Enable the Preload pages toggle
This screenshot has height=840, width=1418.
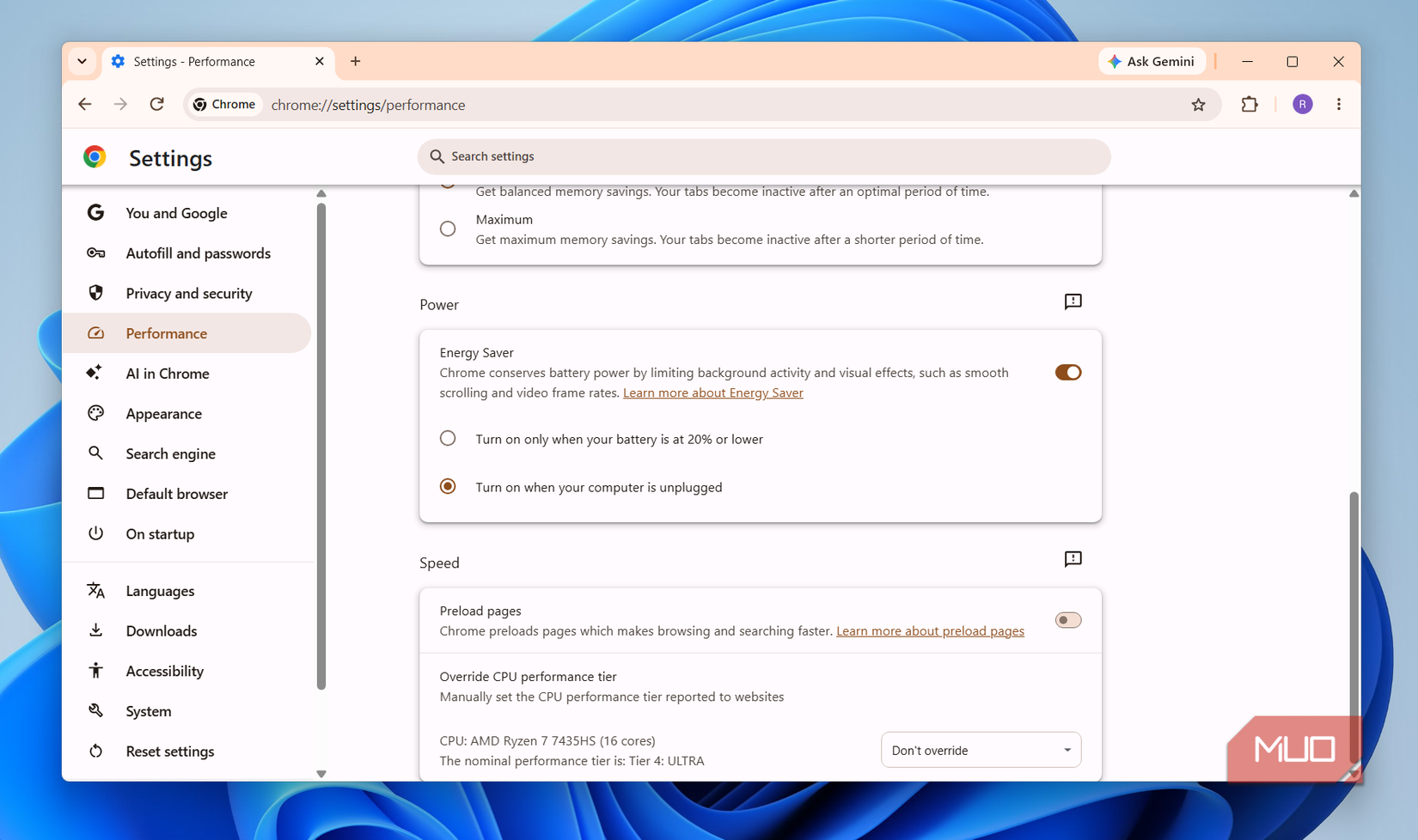1068,620
